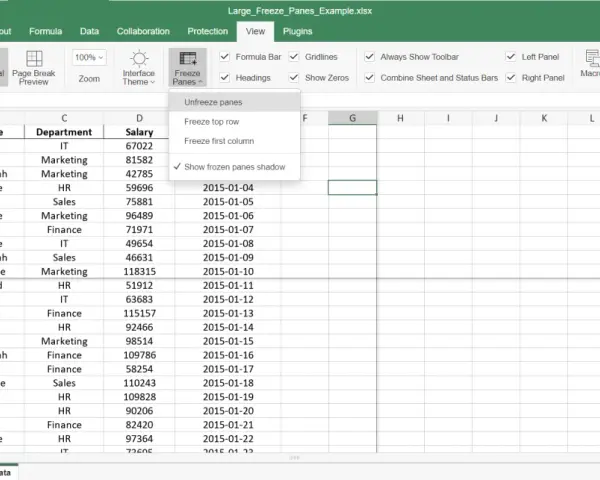Select date cell 2015-01-22
The width and height of the screenshot is (600, 480).
pyautogui.click(x=228, y=439)
